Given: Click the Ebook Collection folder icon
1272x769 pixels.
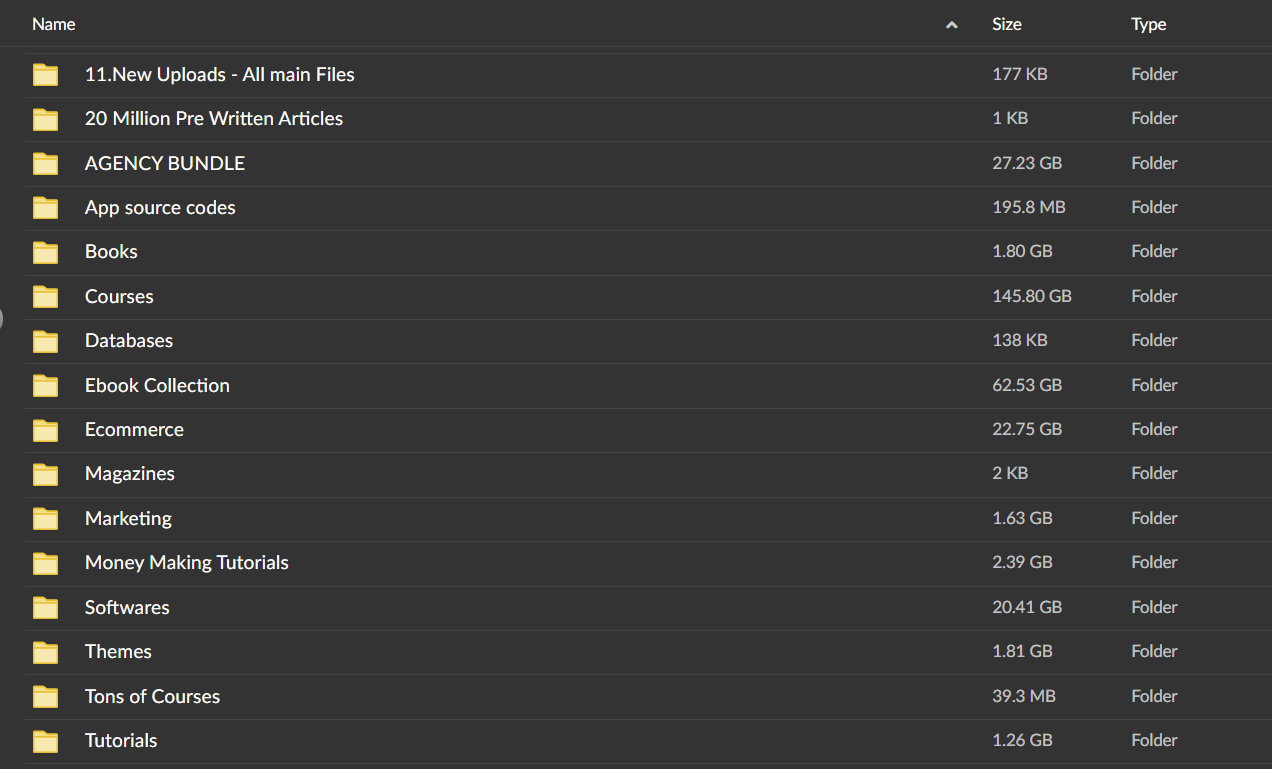Looking at the screenshot, I should click(46, 386).
